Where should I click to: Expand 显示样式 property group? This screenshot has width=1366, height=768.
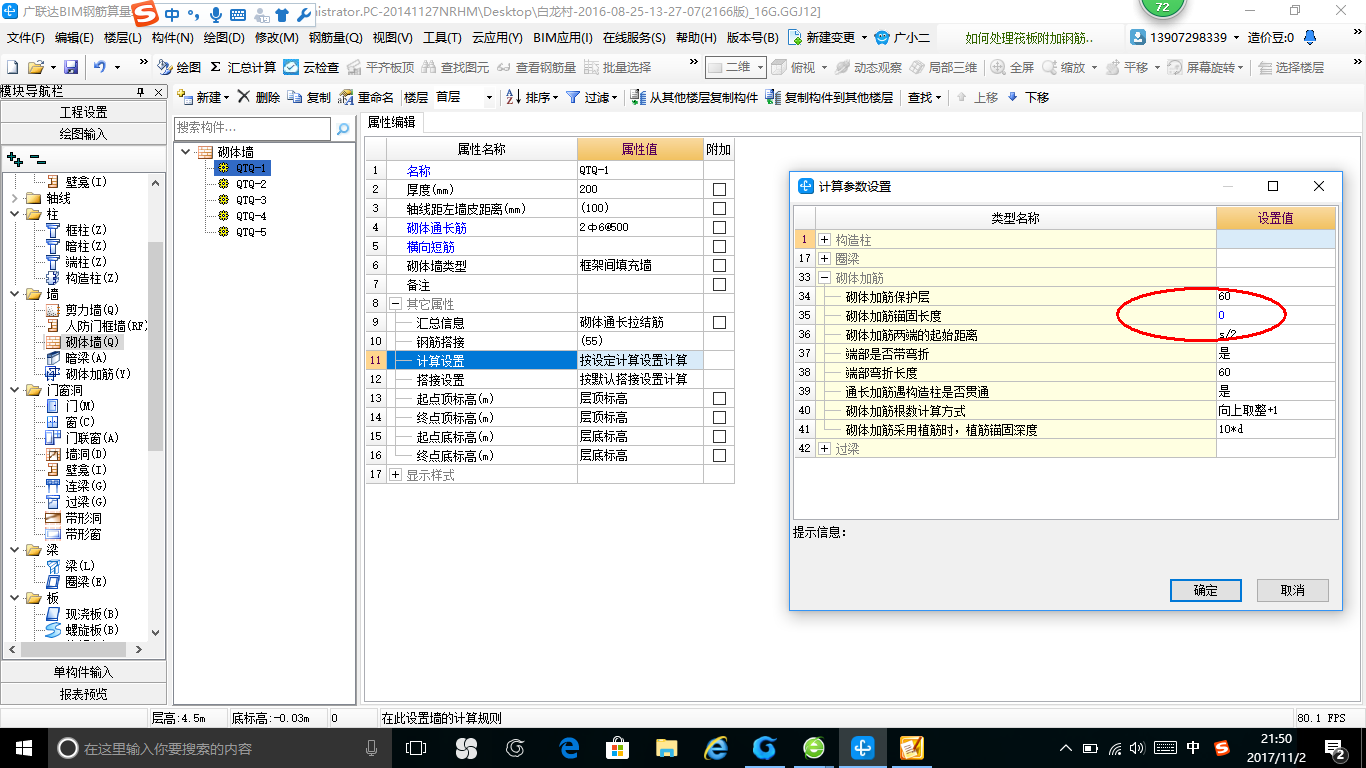coord(396,475)
